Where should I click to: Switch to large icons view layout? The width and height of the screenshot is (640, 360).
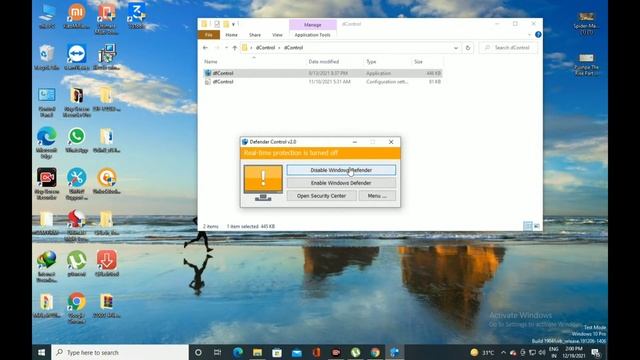click(x=537, y=226)
